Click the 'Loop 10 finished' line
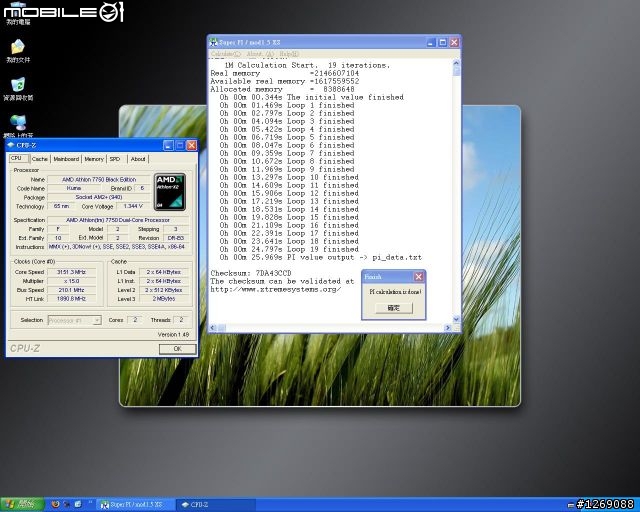The height and width of the screenshot is (512, 640). (289, 178)
